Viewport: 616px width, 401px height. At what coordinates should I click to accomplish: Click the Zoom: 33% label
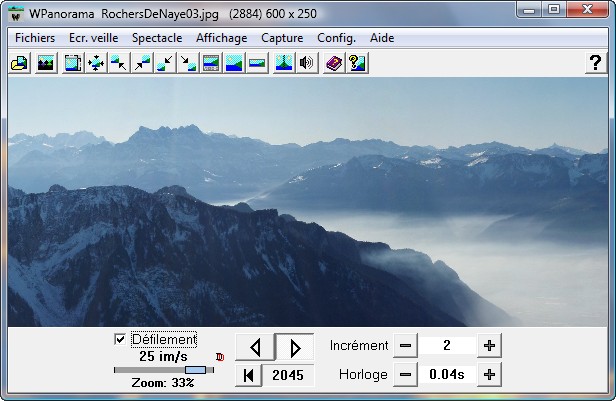163,383
